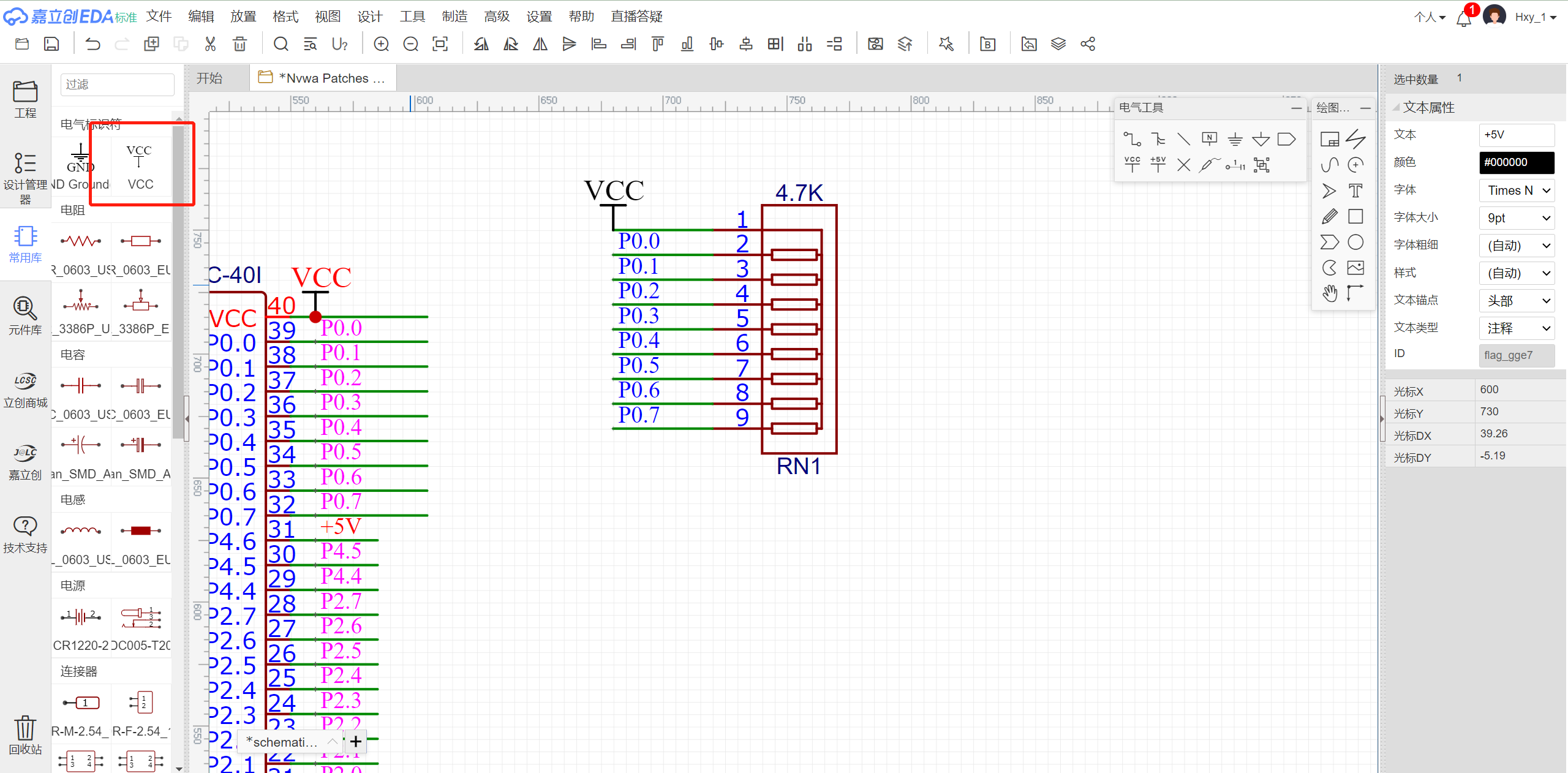Open the 放置 menu
The image size is (1568, 773).
click(243, 17)
